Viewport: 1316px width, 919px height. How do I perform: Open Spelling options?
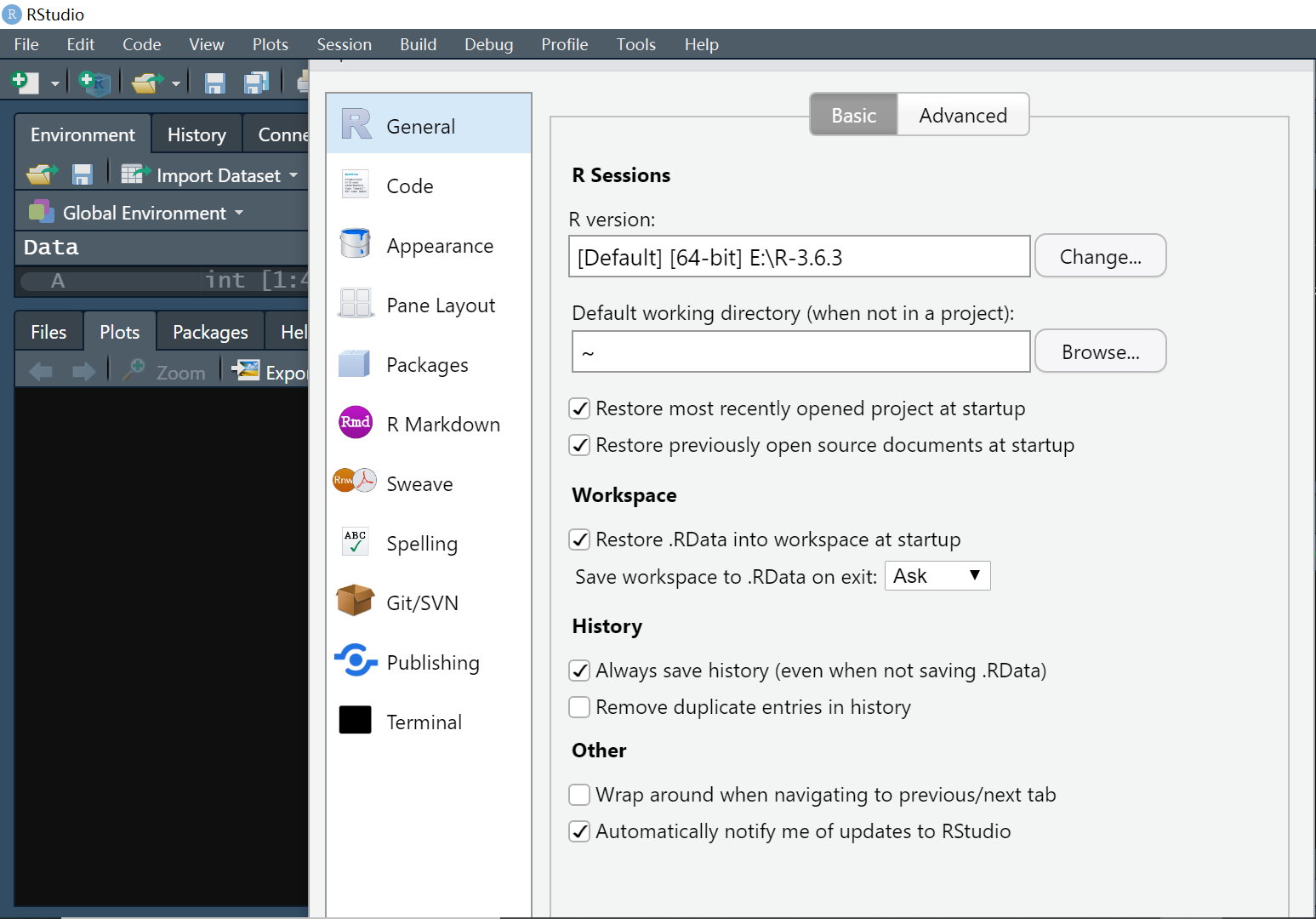point(429,543)
